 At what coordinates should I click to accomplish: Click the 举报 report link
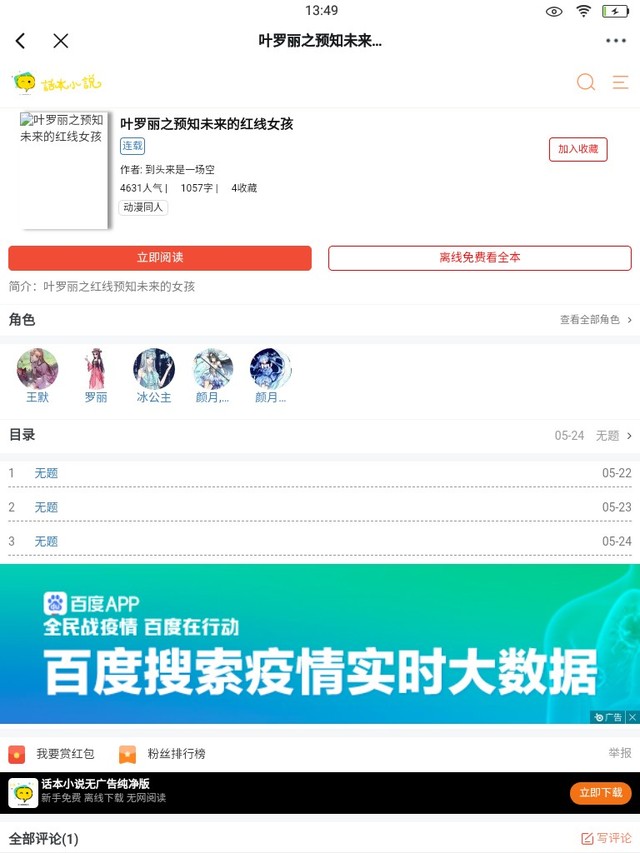pyautogui.click(x=620, y=753)
